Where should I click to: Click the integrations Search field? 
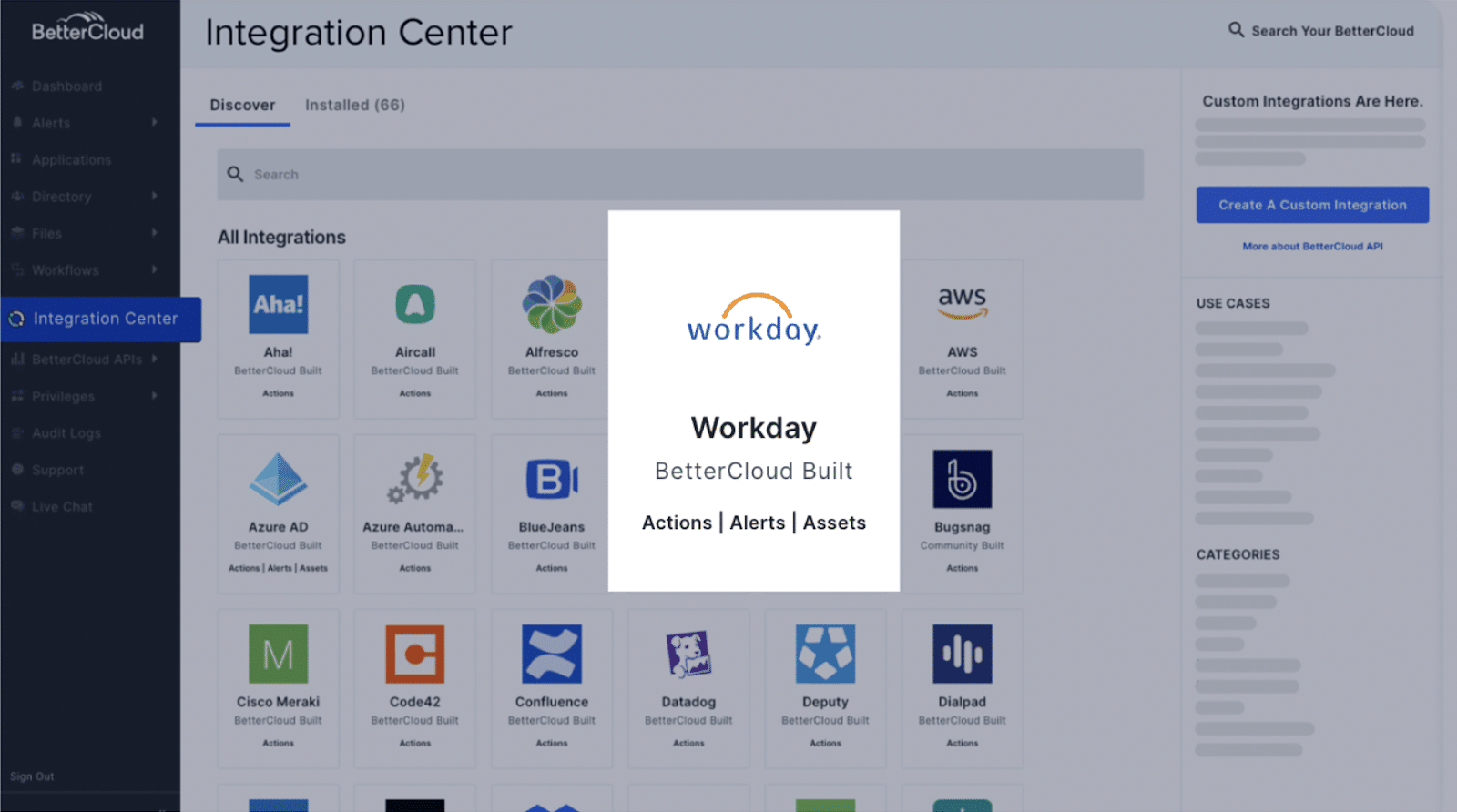point(679,175)
